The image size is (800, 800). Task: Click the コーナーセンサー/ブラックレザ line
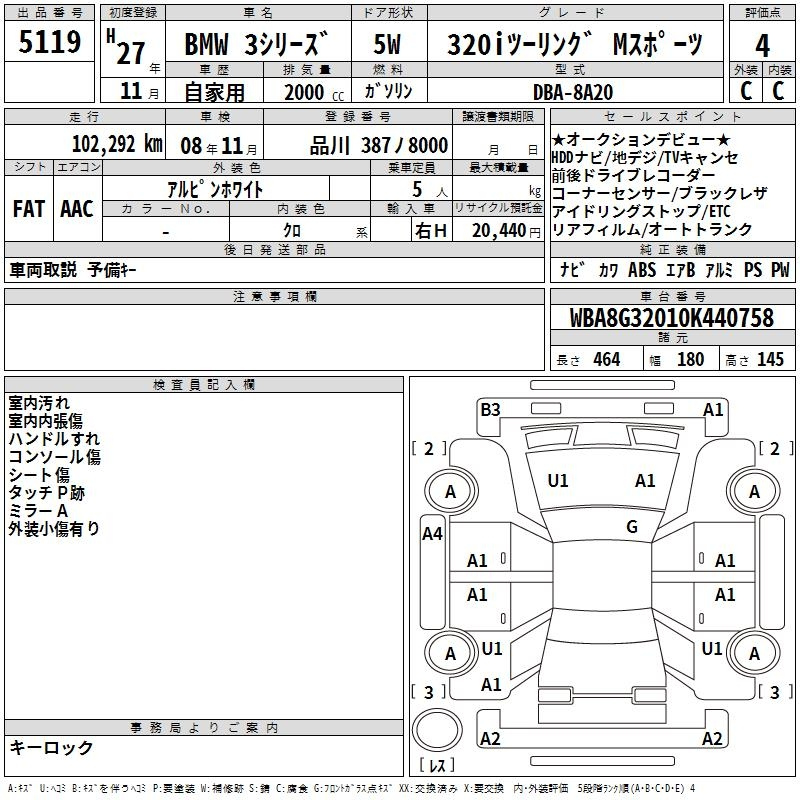(x=659, y=193)
